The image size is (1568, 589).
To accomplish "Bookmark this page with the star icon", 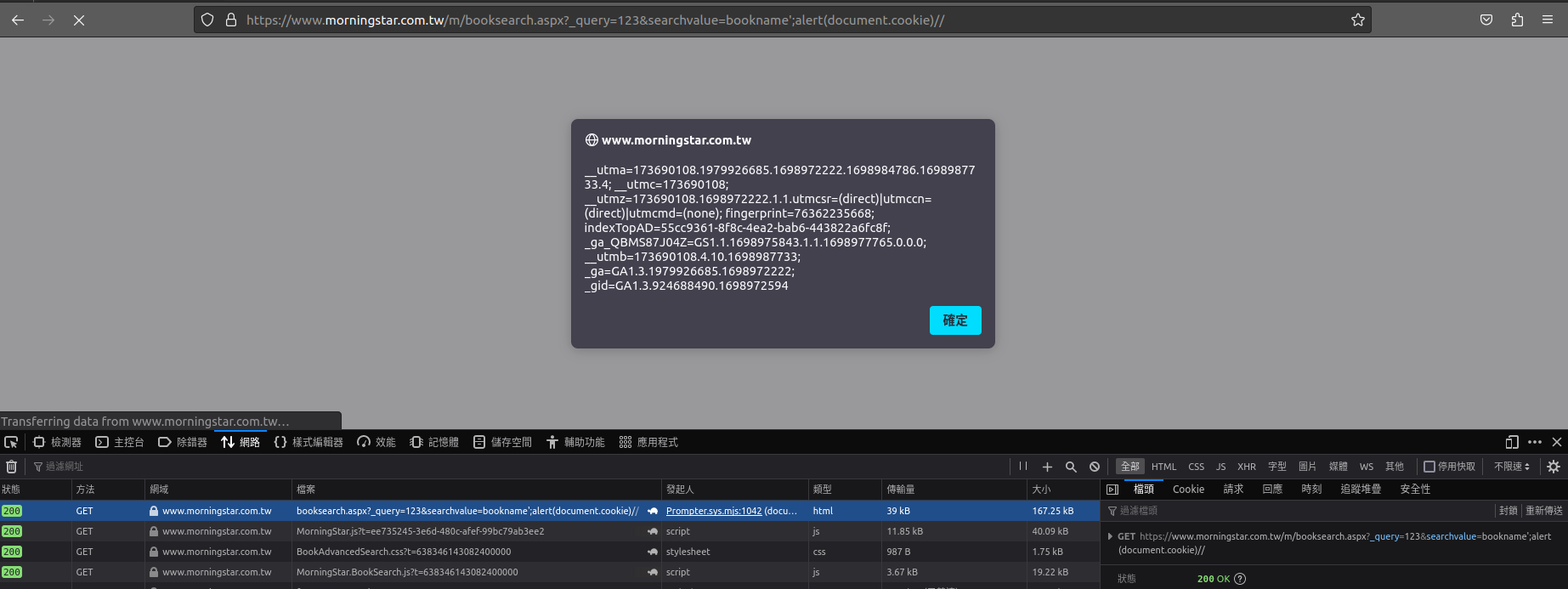I will (x=1358, y=20).
